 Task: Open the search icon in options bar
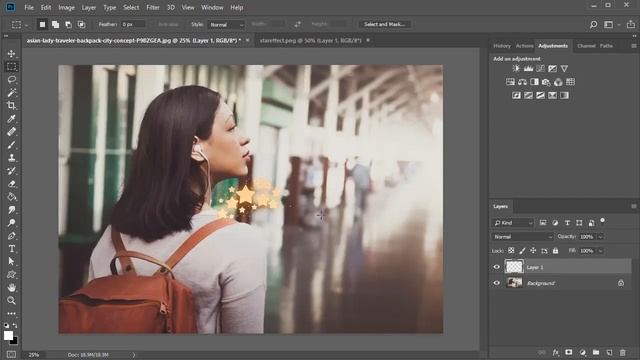tap(593, 24)
